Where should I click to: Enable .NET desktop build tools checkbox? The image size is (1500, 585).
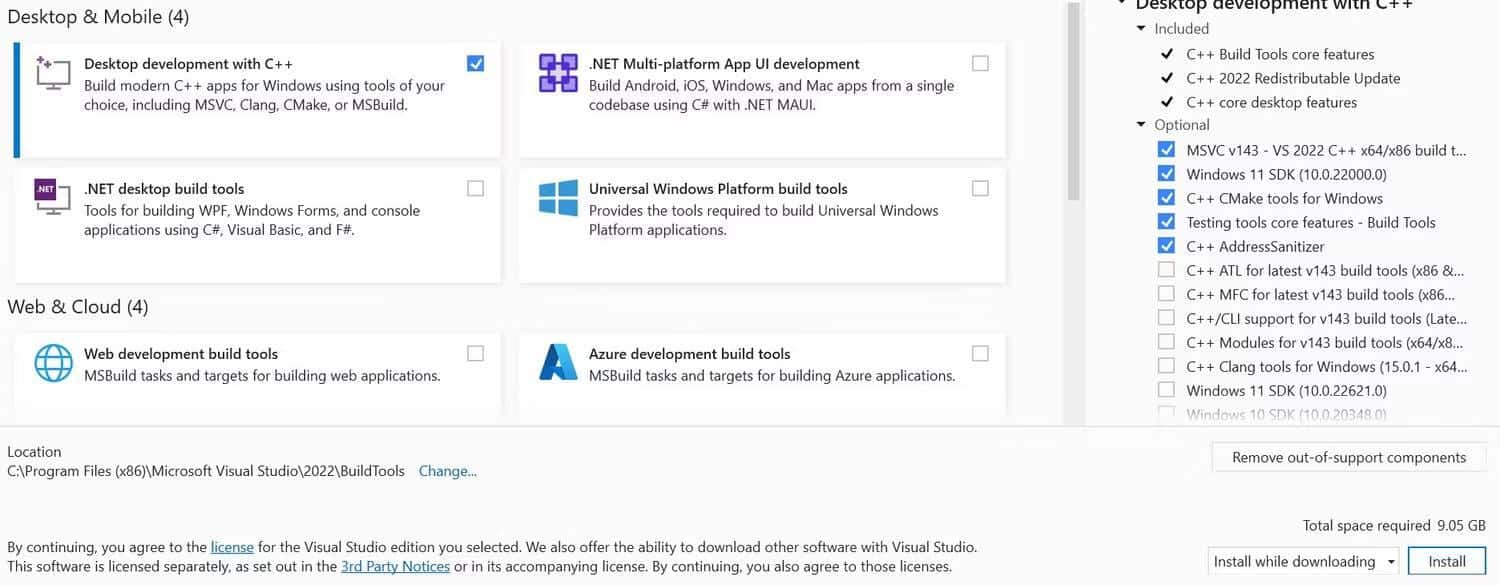[x=475, y=188]
